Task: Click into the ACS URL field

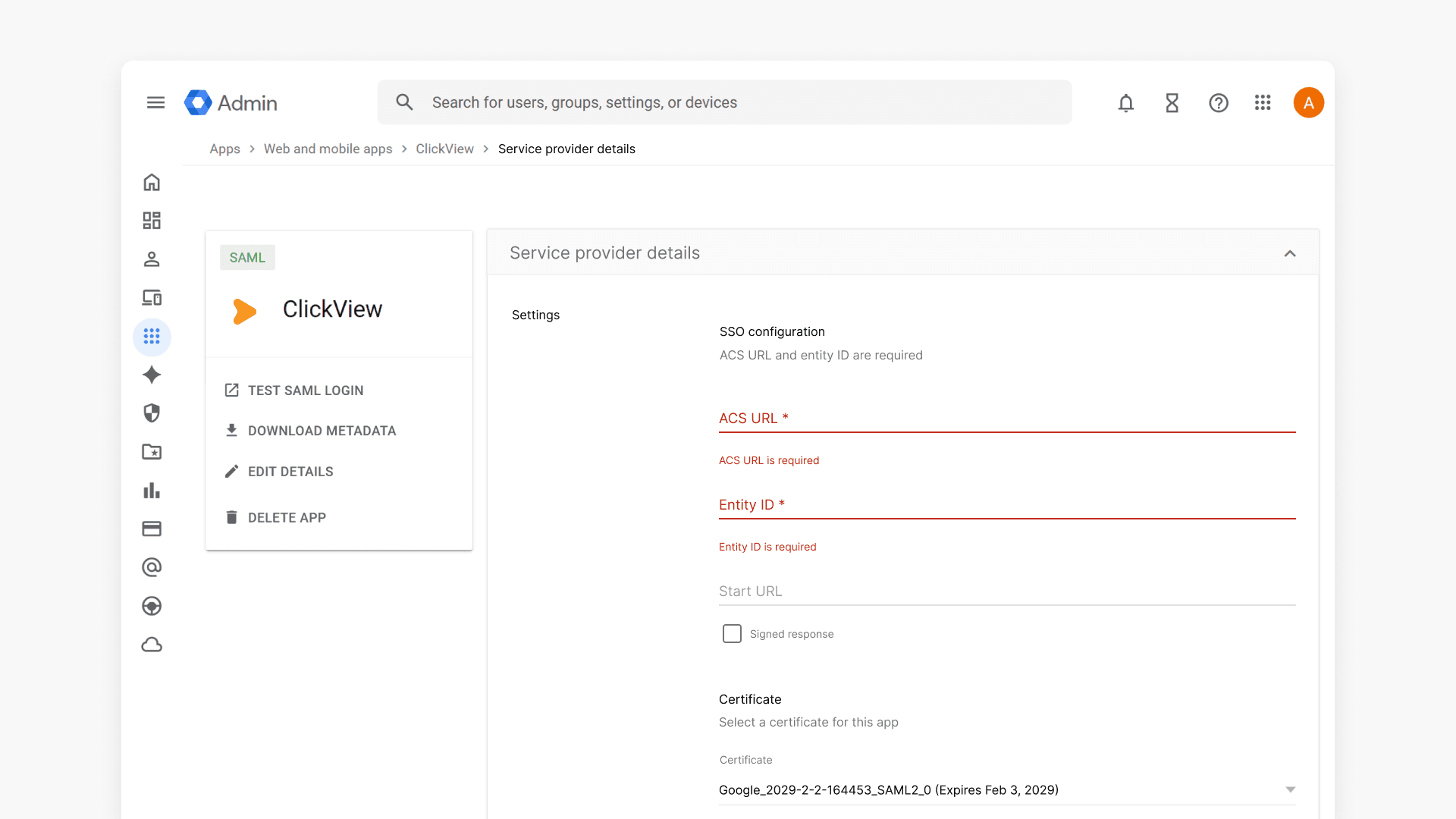Action: point(1007,419)
